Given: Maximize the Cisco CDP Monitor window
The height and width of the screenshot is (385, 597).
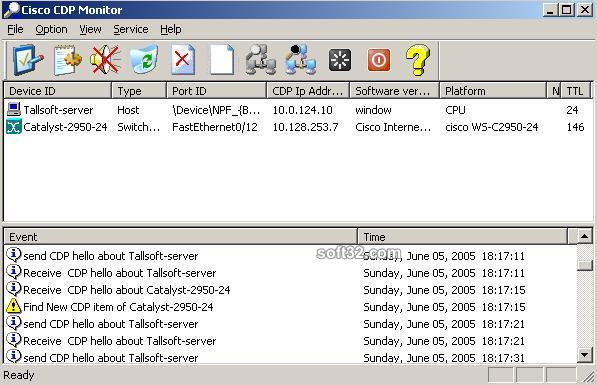Looking at the screenshot, I should [567, 10].
